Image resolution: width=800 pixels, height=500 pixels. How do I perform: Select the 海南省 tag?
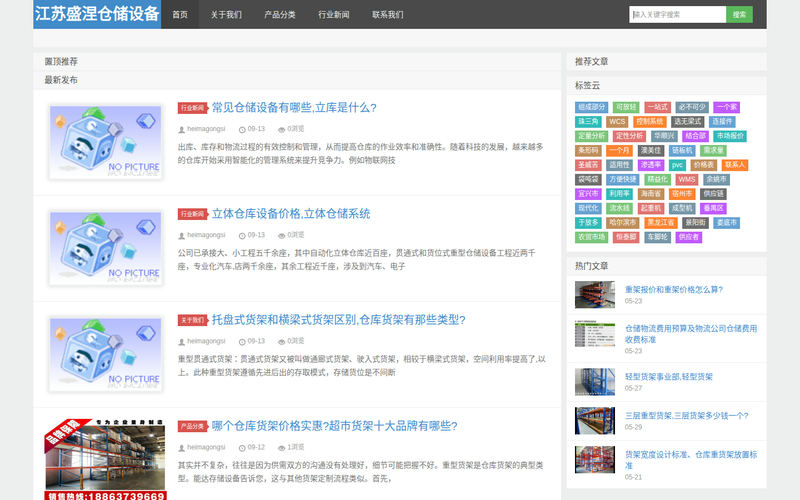(651, 194)
